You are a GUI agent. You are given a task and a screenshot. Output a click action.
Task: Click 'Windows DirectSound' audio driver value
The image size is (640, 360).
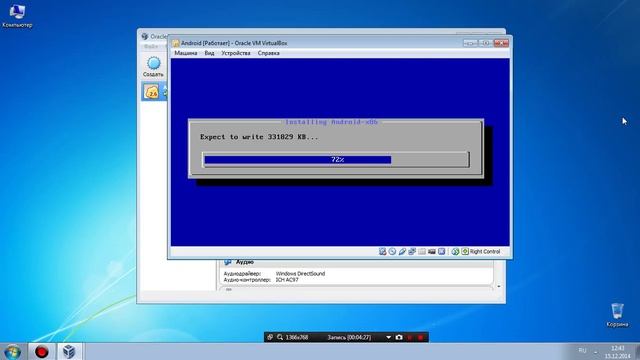pyautogui.click(x=300, y=273)
